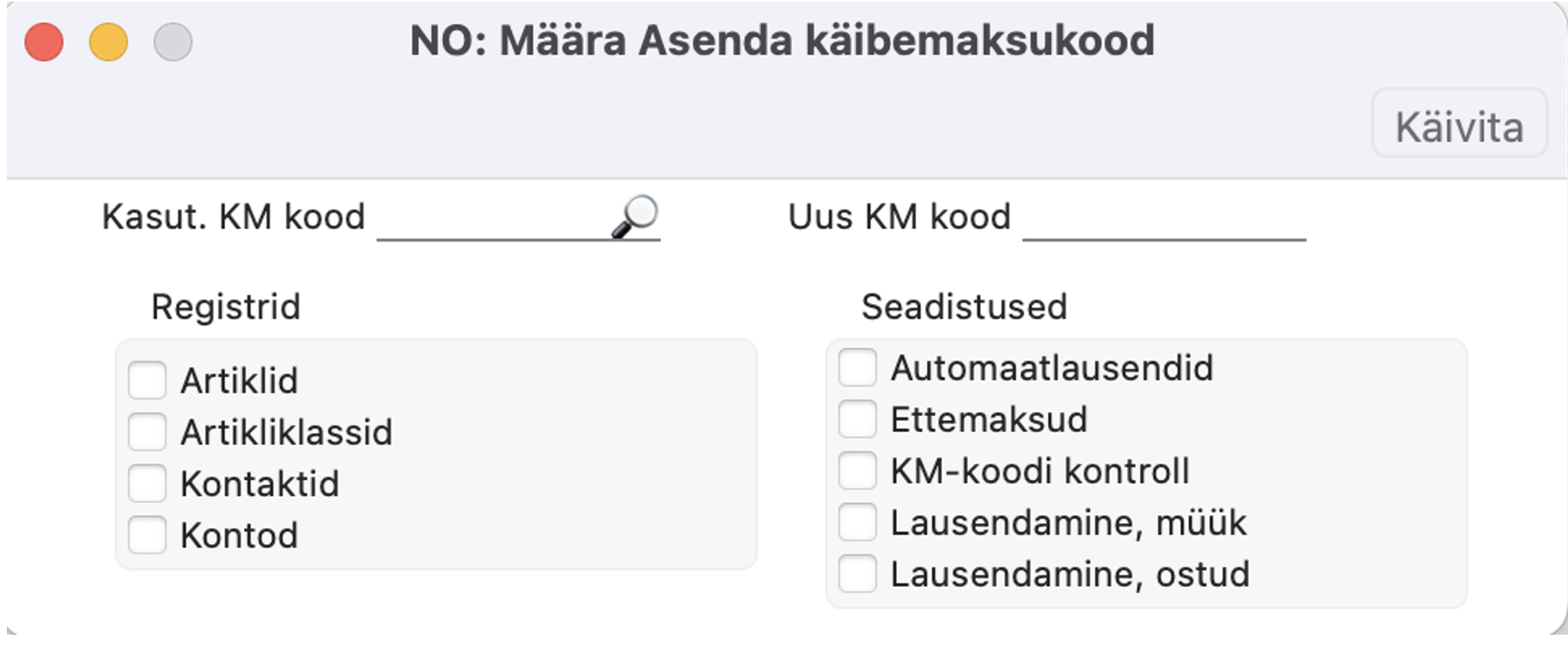The image size is (1568, 645).
Task: Select the Ettemaksud checkbox
Action: coord(858,419)
